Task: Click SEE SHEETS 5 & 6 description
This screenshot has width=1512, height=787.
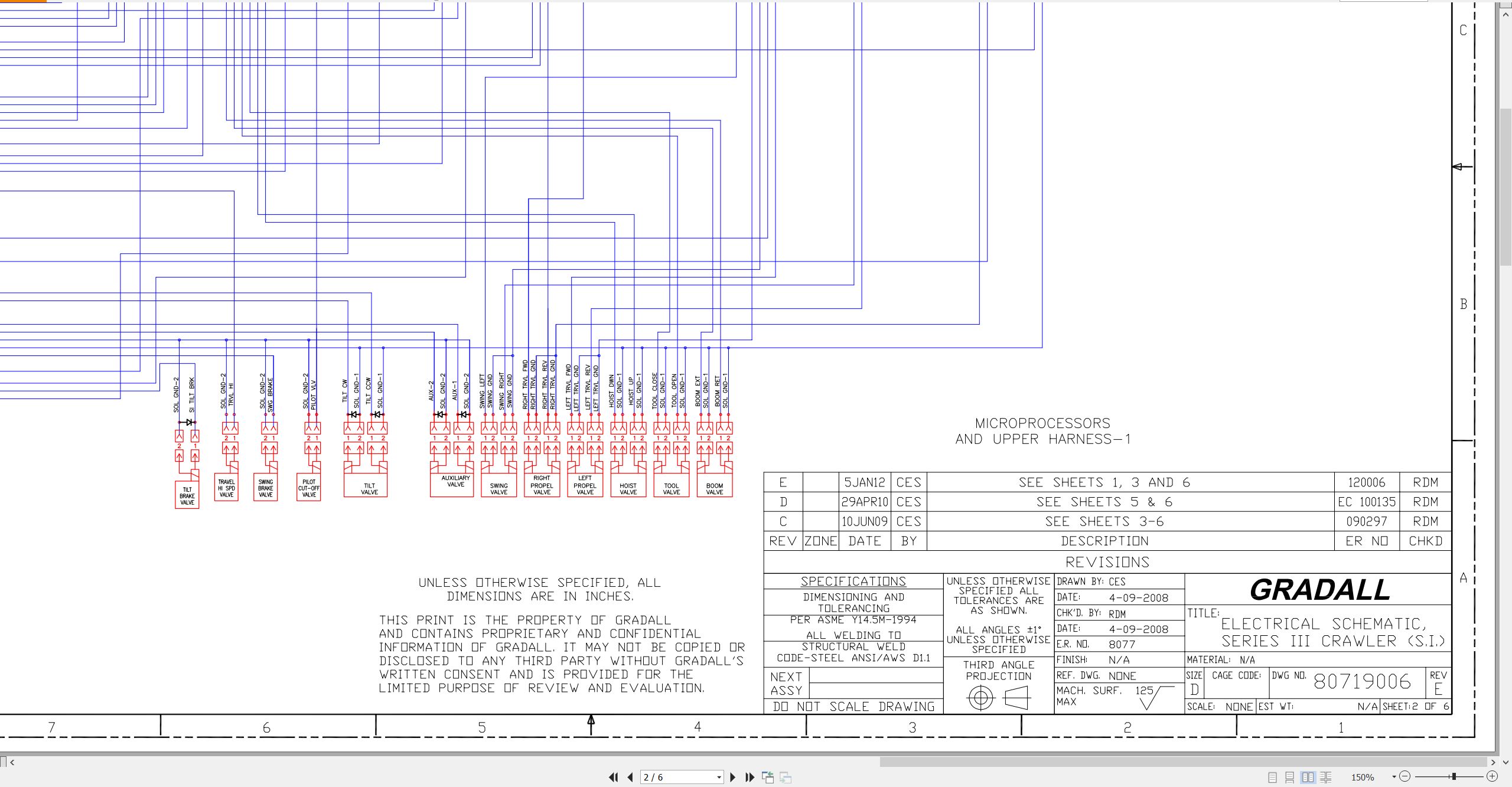Action: point(1104,502)
